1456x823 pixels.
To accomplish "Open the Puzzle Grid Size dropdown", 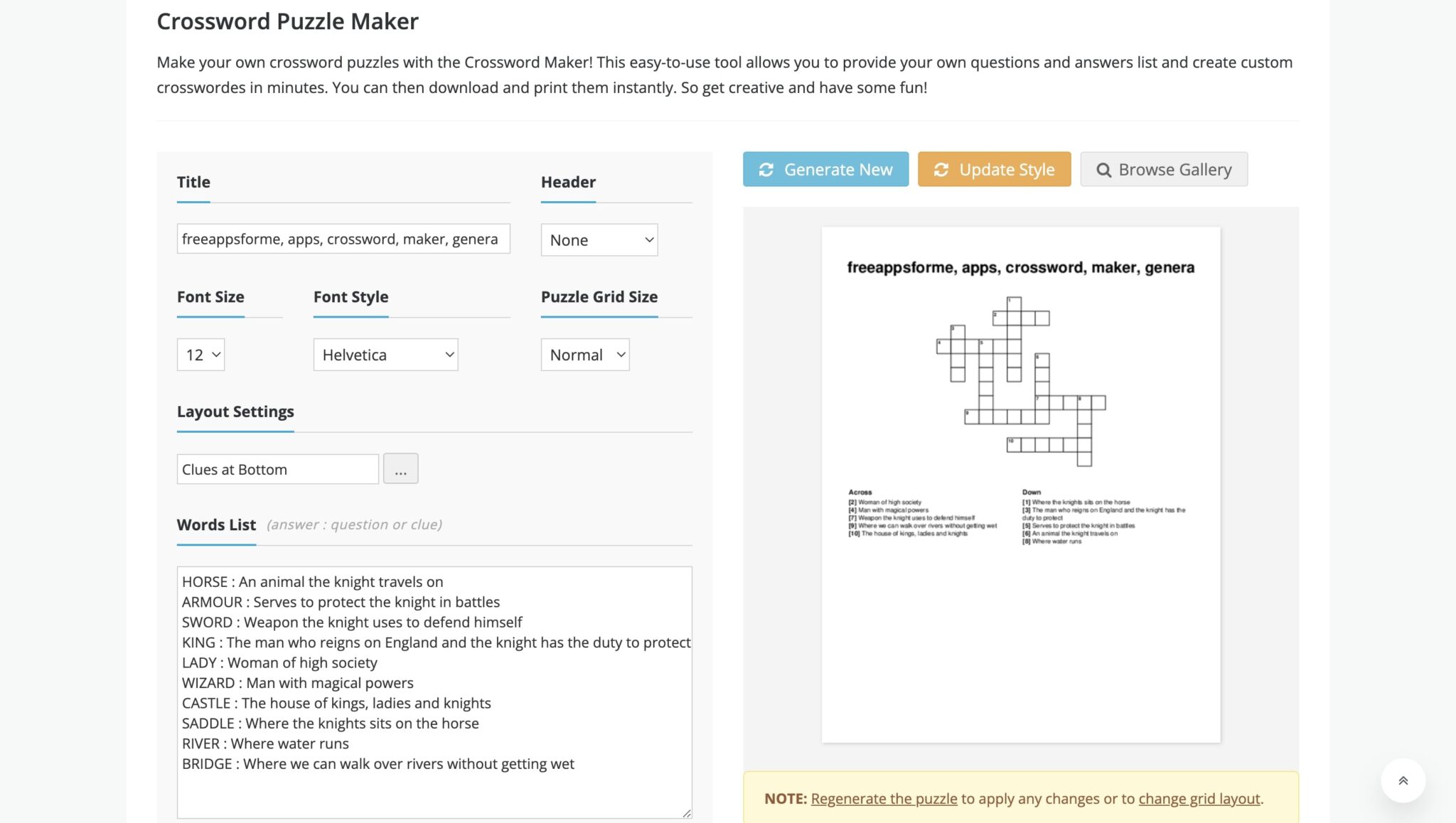I will click(584, 355).
